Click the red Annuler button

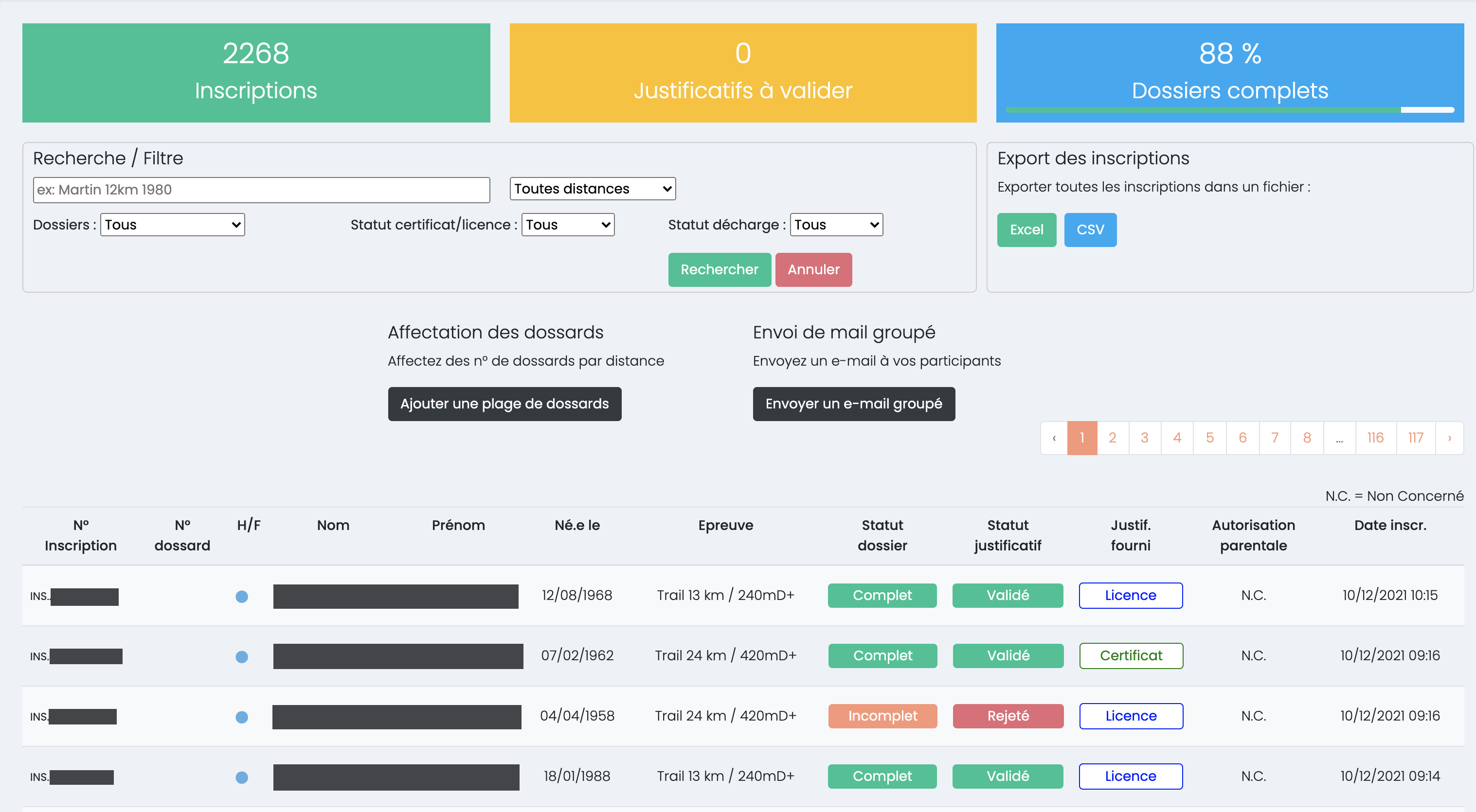pyautogui.click(x=813, y=270)
